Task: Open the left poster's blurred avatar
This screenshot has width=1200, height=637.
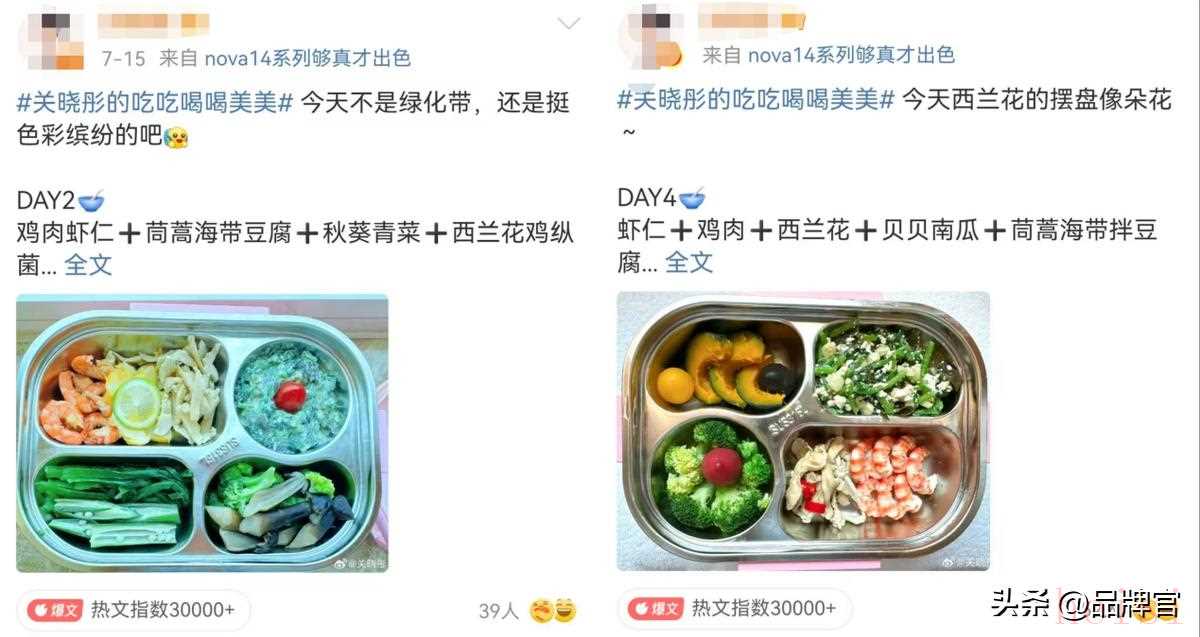Action: 52,38
